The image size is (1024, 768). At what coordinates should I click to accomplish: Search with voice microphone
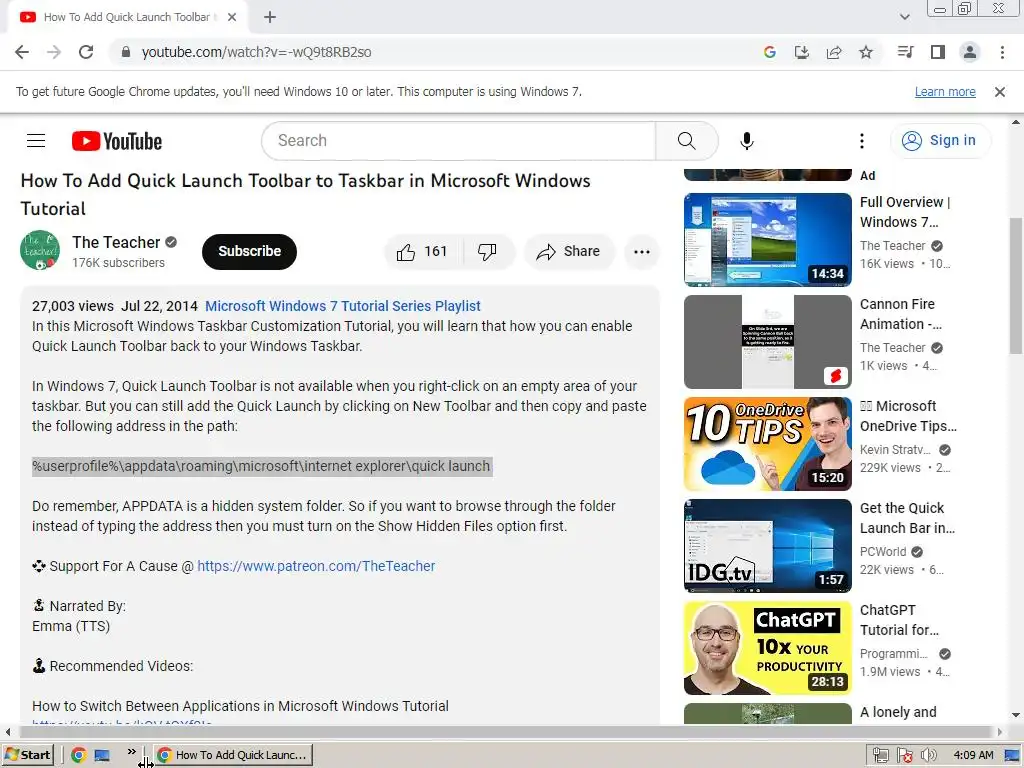[x=746, y=140]
